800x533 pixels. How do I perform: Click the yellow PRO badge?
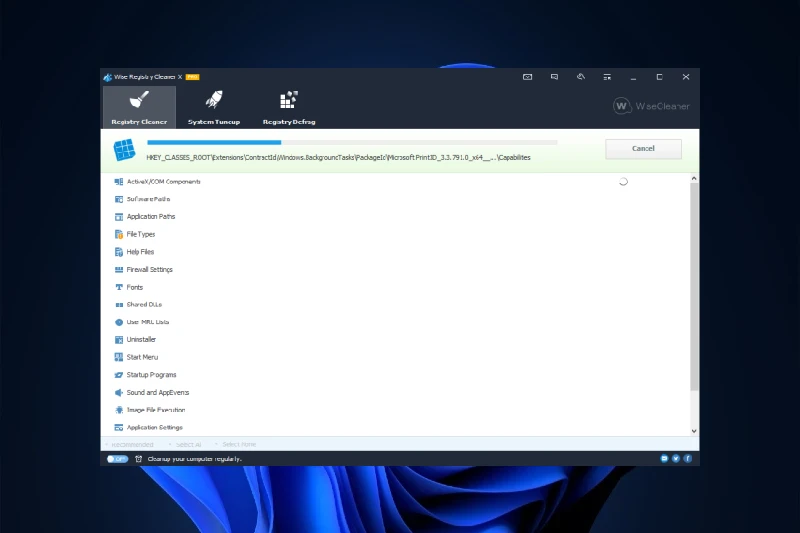click(192, 77)
